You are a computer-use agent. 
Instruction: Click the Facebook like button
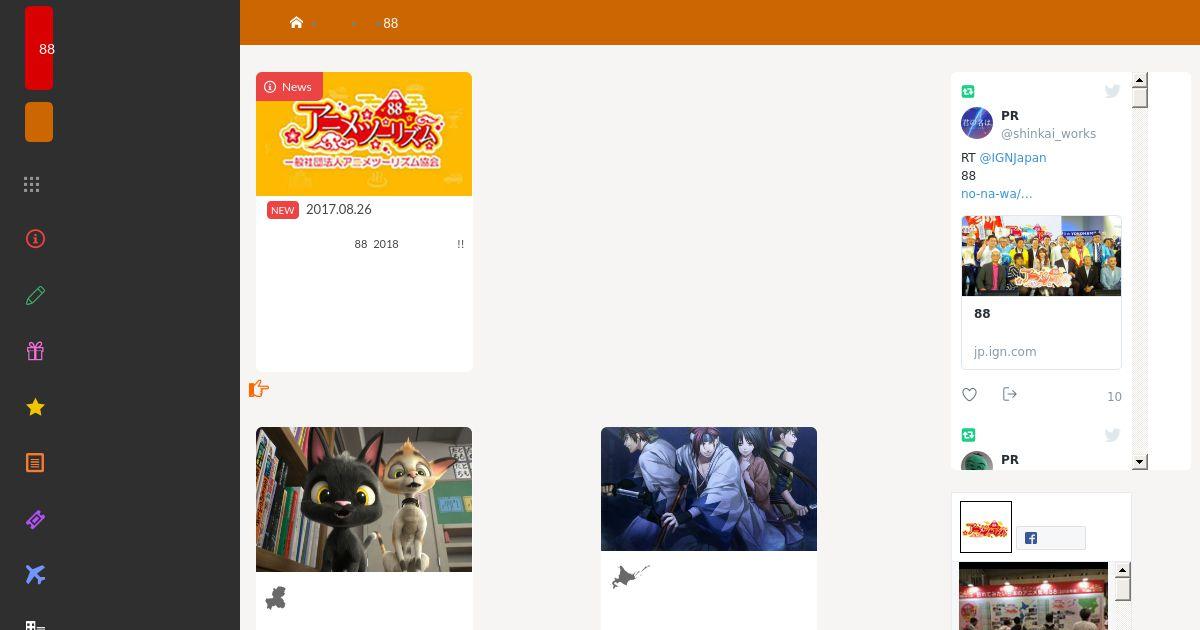[x=1051, y=538]
